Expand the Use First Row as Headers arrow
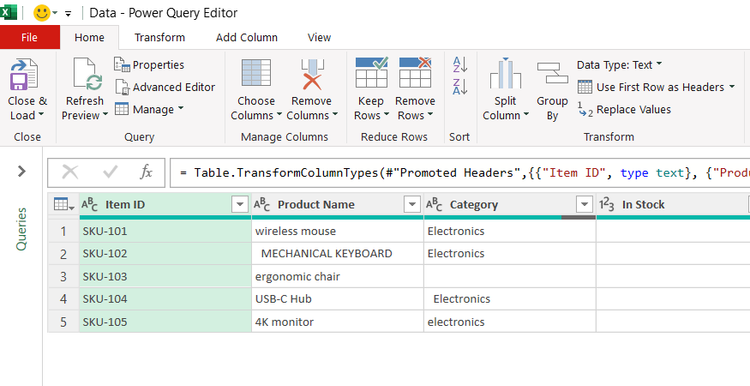The height and width of the screenshot is (386, 750). (731, 87)
